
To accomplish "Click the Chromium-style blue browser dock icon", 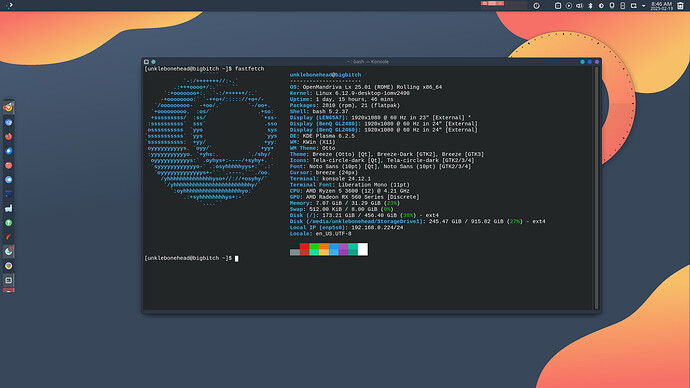I will click(8, 122).
